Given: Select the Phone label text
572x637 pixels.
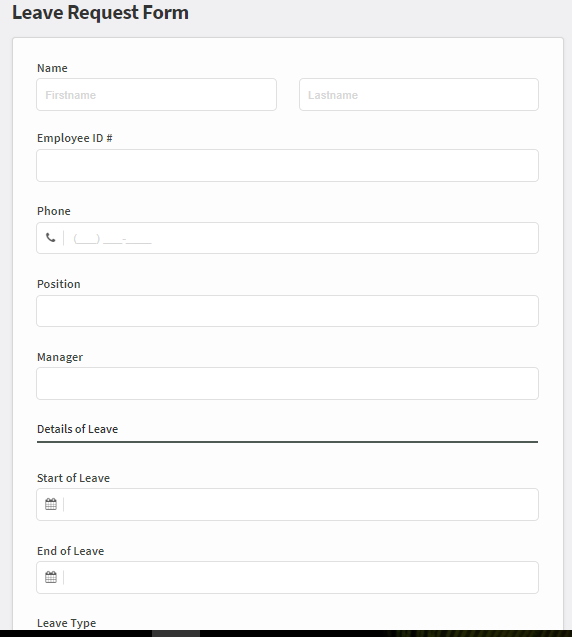Looking at the screenshot, I should click(x=54, y=211).
